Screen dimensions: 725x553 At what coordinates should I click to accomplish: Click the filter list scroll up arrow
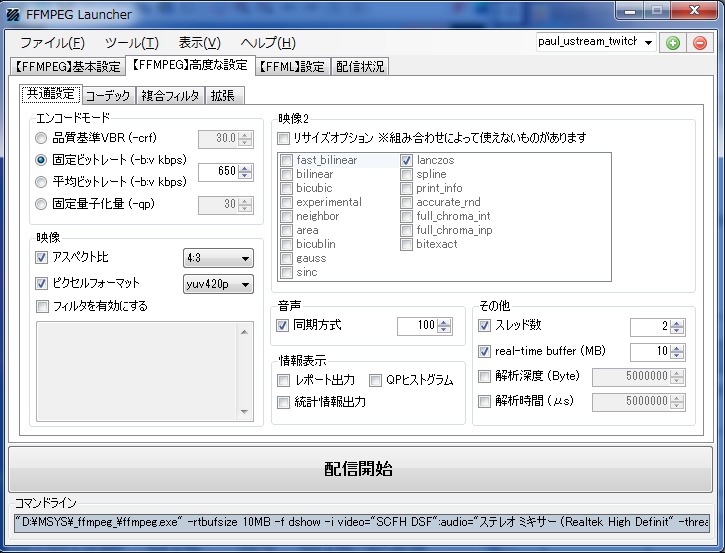(245, 332)
